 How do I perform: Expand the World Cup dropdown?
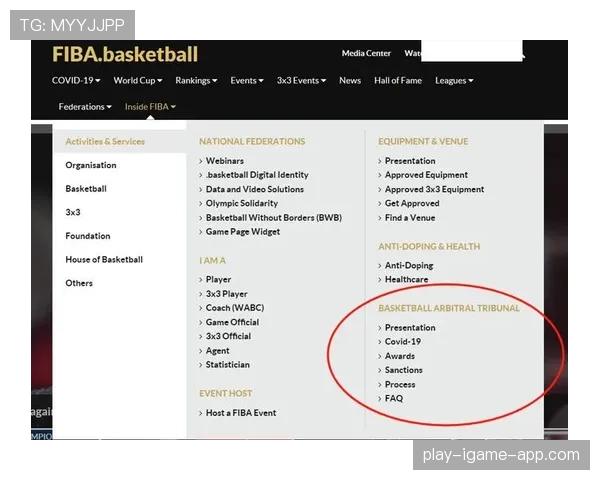pyautogui.click(x=138, y=80)
